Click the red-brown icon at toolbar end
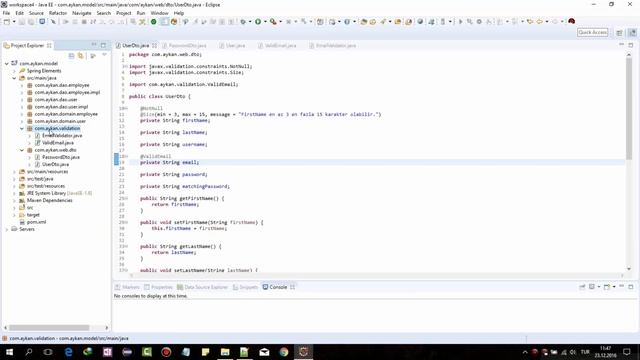 [571, 21]
